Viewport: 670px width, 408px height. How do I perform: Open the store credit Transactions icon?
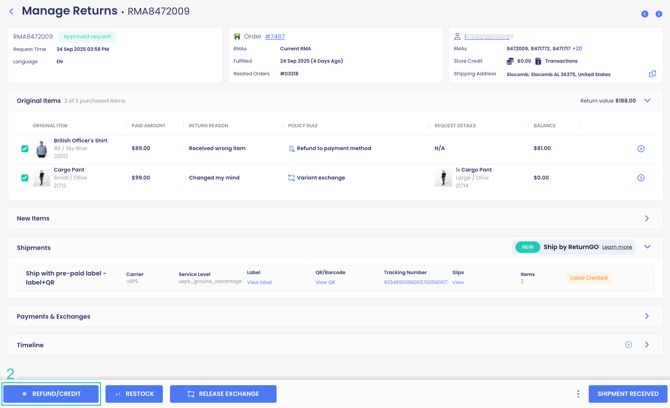(x=538, y=61)
